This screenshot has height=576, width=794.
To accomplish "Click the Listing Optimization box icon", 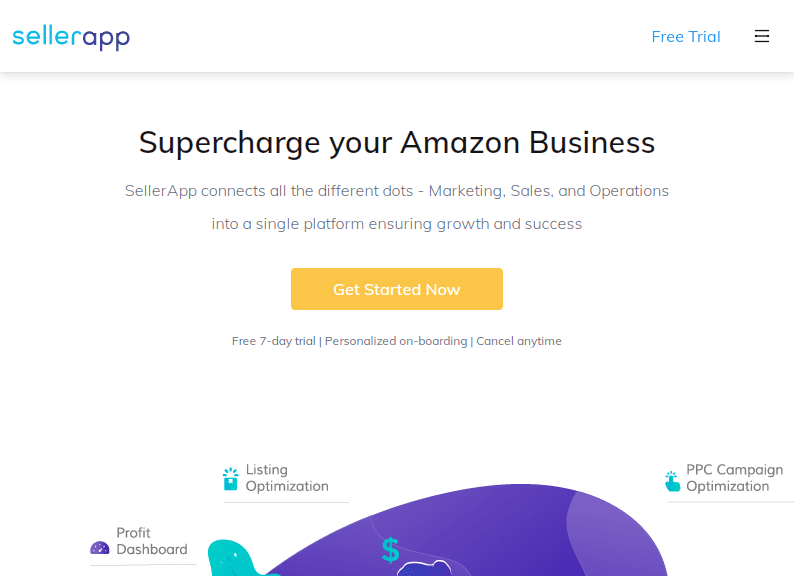I will [x=231, y=479].
